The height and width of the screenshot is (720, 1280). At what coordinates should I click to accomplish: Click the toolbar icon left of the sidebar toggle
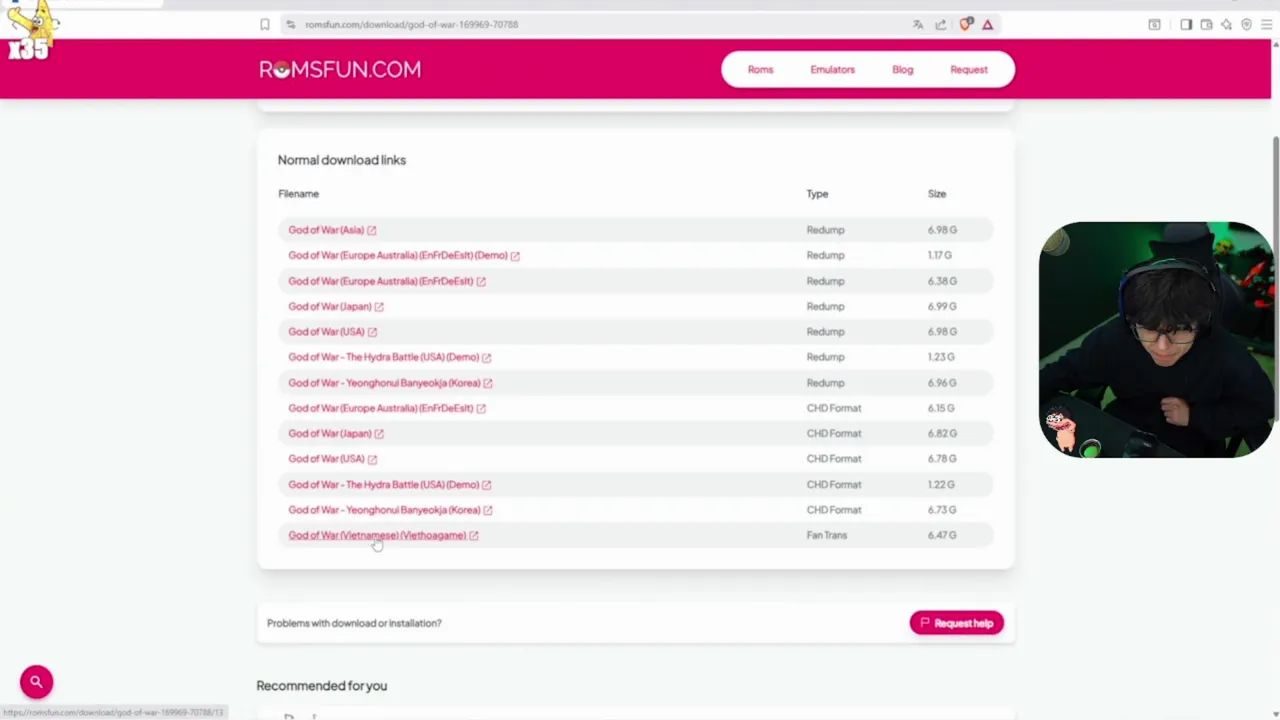point(1154,25)
